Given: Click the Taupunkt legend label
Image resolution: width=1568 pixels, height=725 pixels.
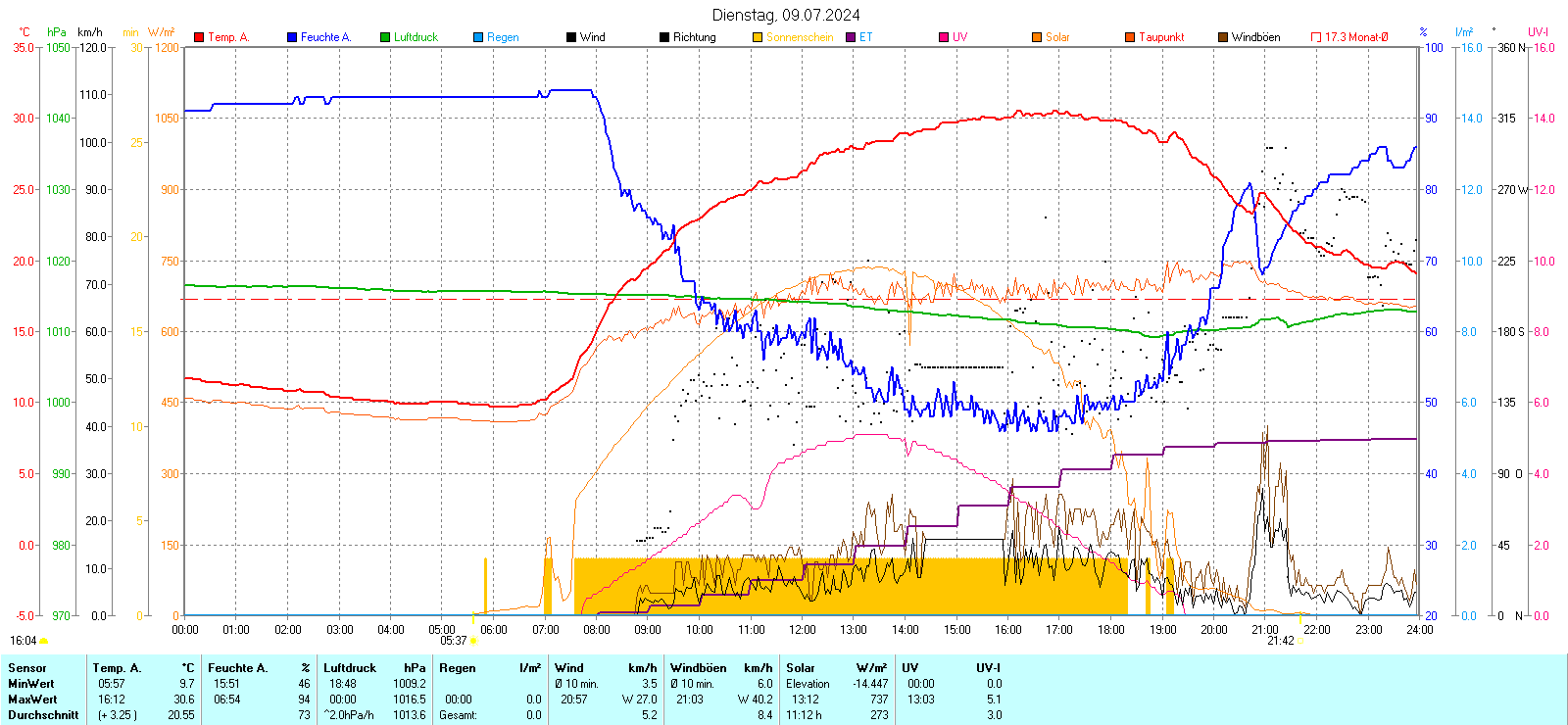Looking at the screenshot, I should tap(1161, 37).
